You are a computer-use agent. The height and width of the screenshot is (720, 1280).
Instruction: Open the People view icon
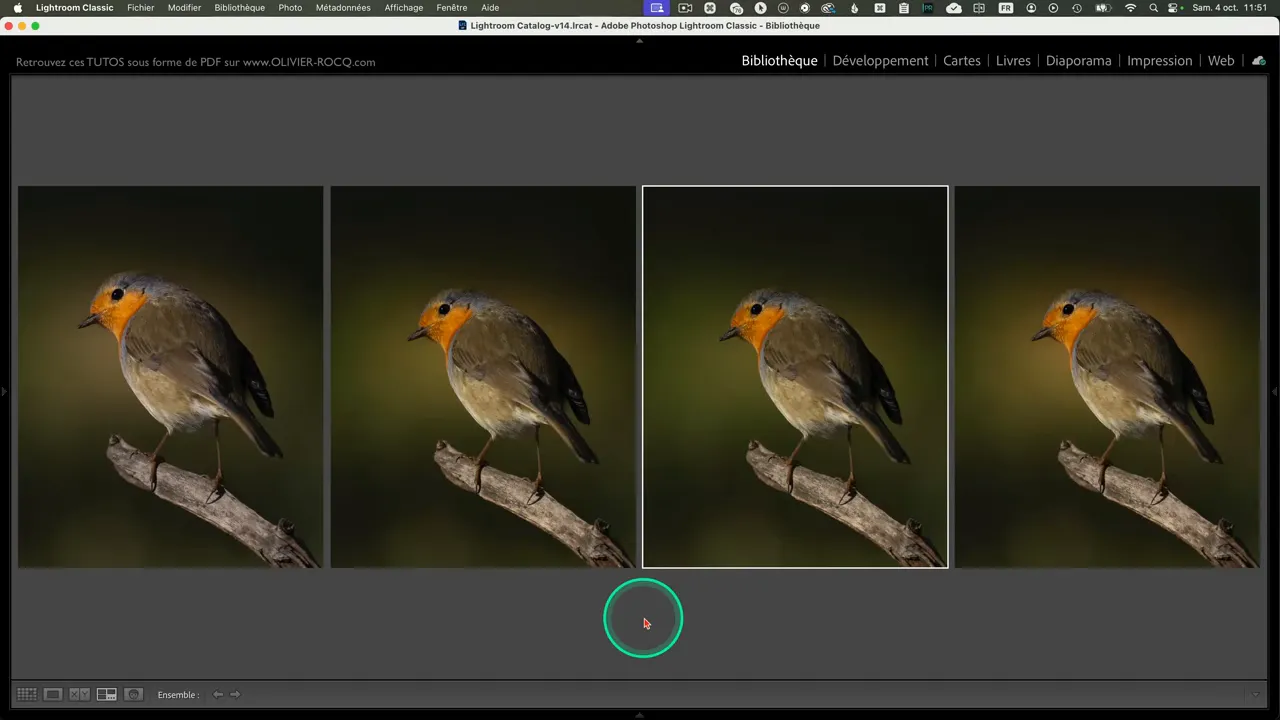coord(133,694)
